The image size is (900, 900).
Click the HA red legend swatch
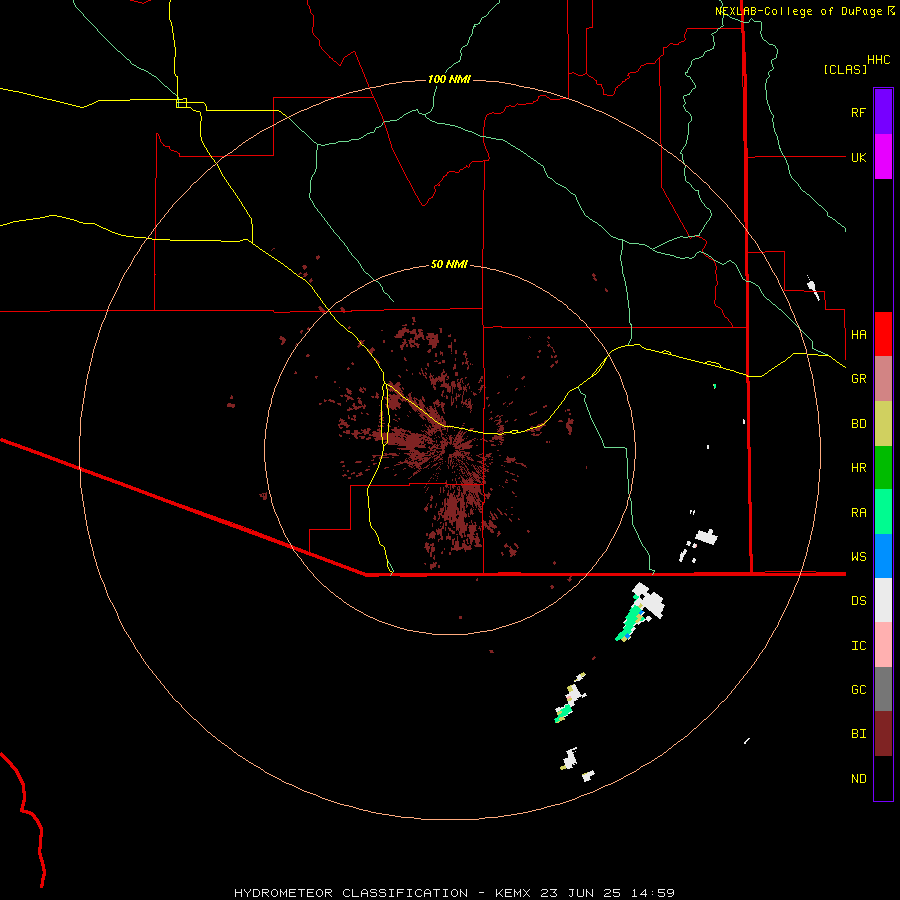point(883,334)
